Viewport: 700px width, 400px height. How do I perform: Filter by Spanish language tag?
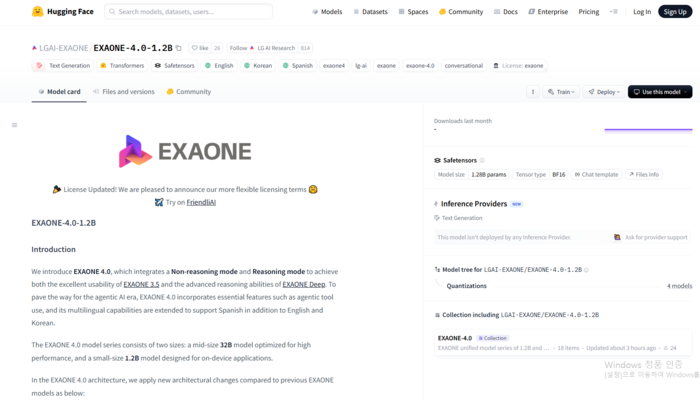tap(298, 66)
